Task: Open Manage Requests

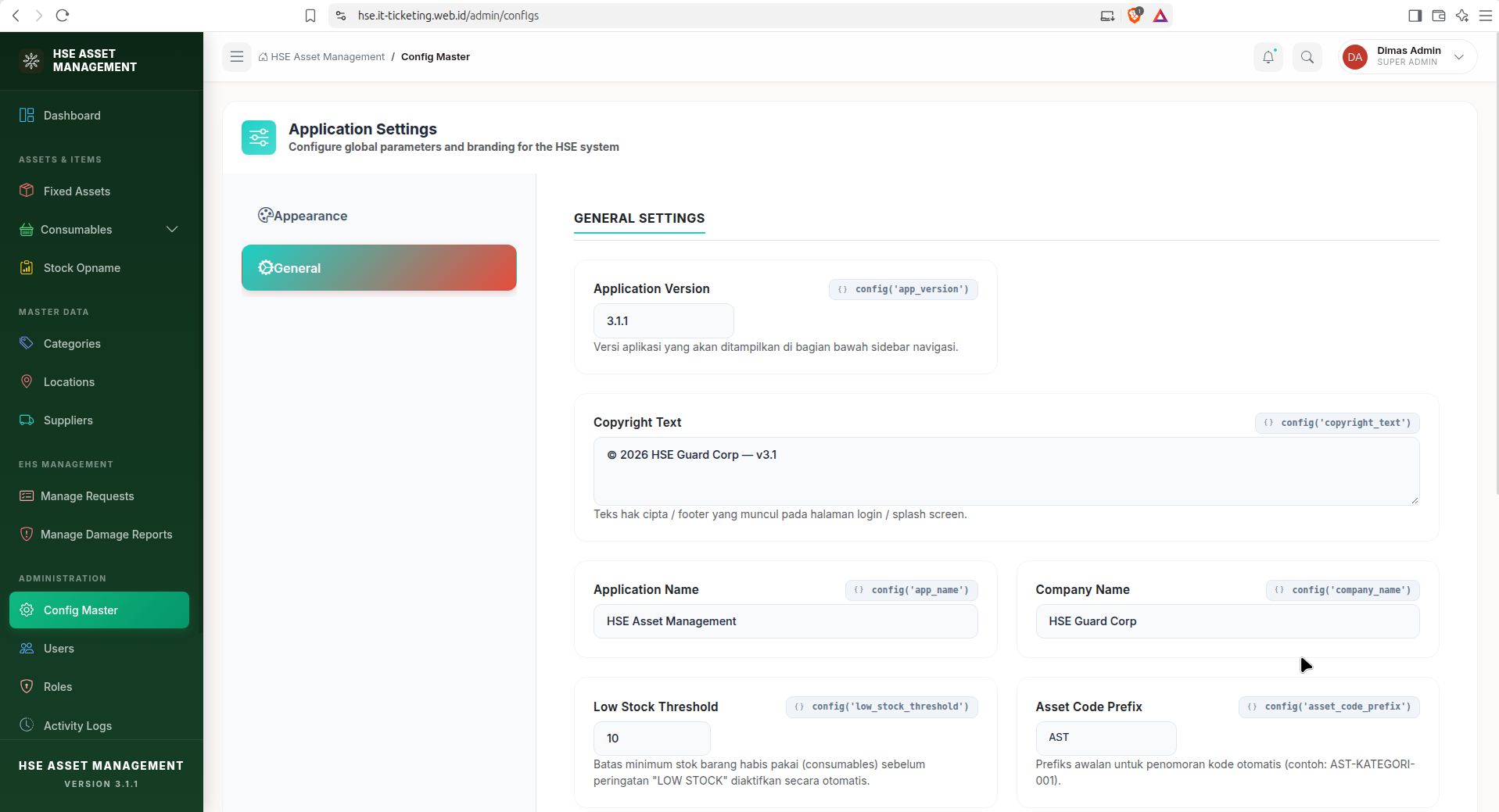Action: click(99, 496)
